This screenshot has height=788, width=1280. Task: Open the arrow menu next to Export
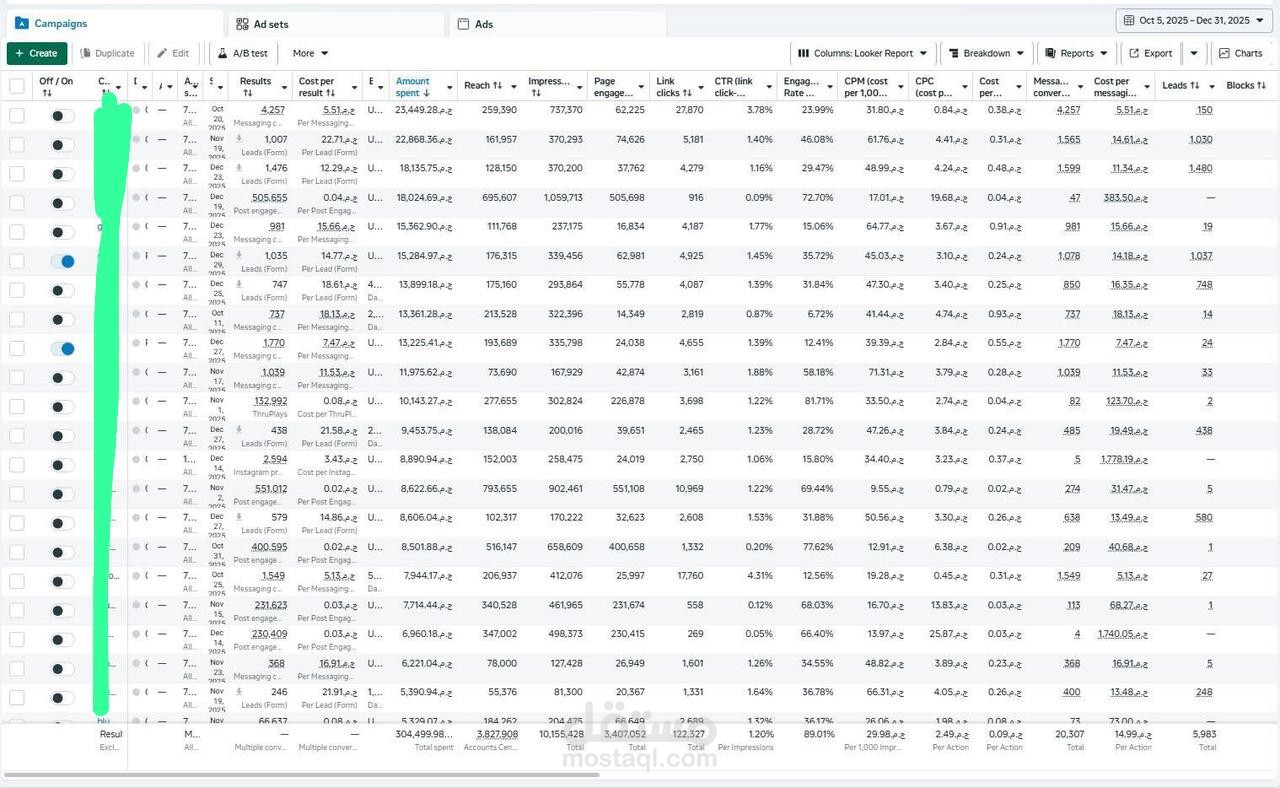pos(1194,53)
